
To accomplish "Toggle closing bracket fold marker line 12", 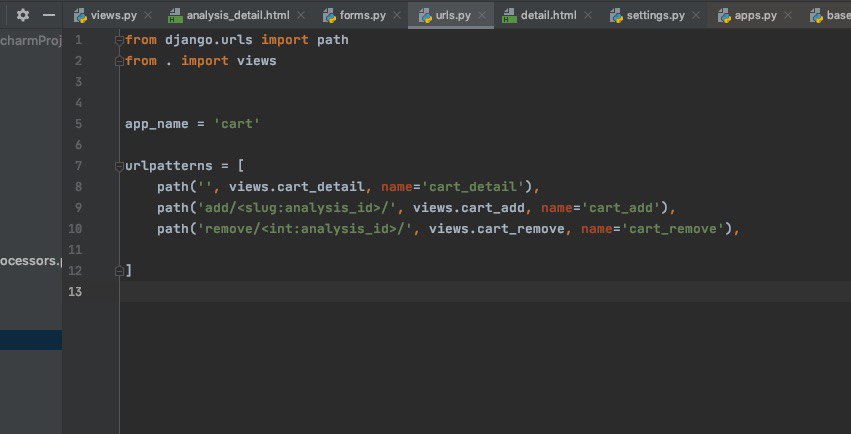I will pyautogui.click(x=119, y=271).
